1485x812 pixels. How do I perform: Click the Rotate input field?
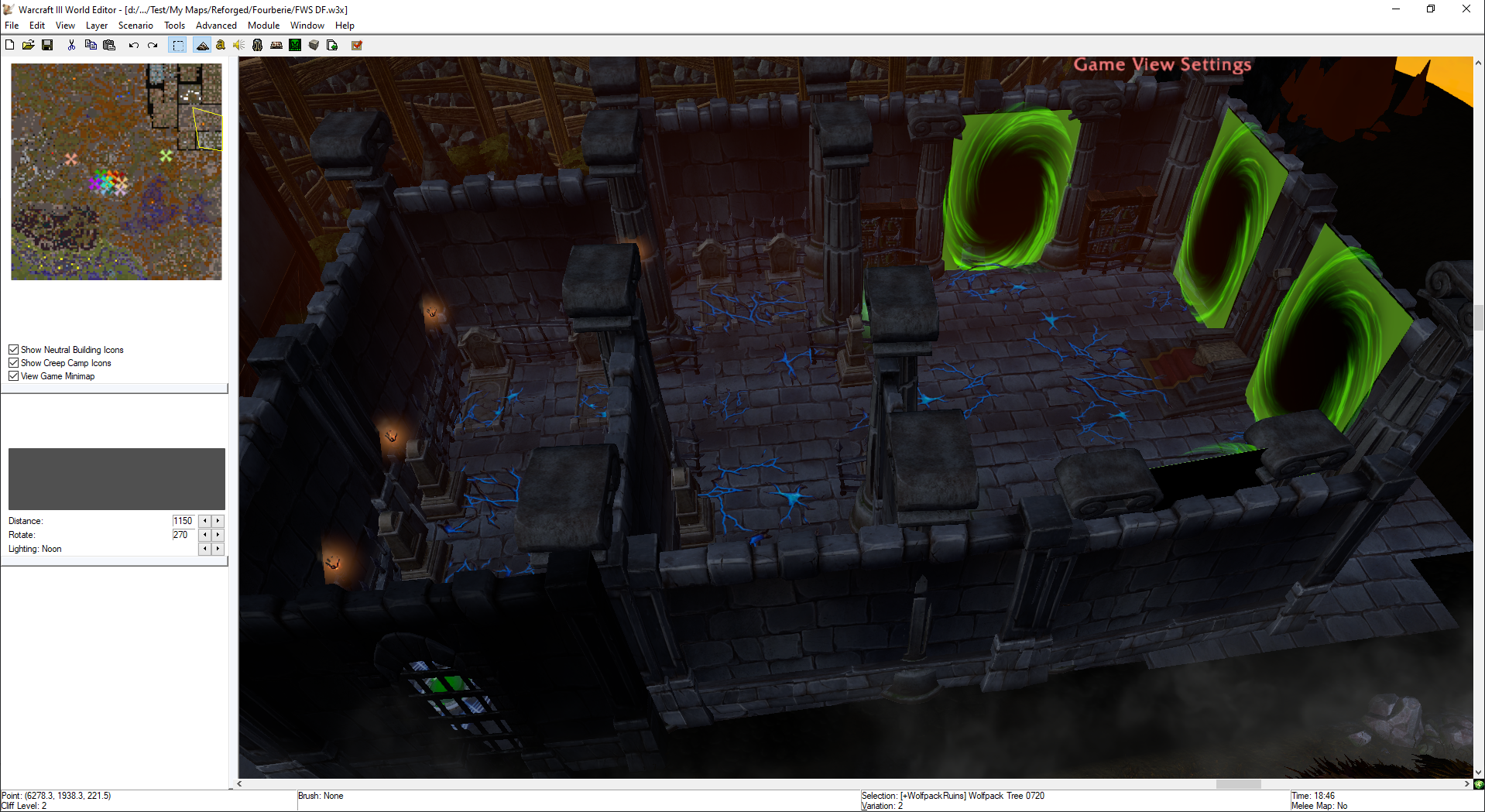point(184,535)
